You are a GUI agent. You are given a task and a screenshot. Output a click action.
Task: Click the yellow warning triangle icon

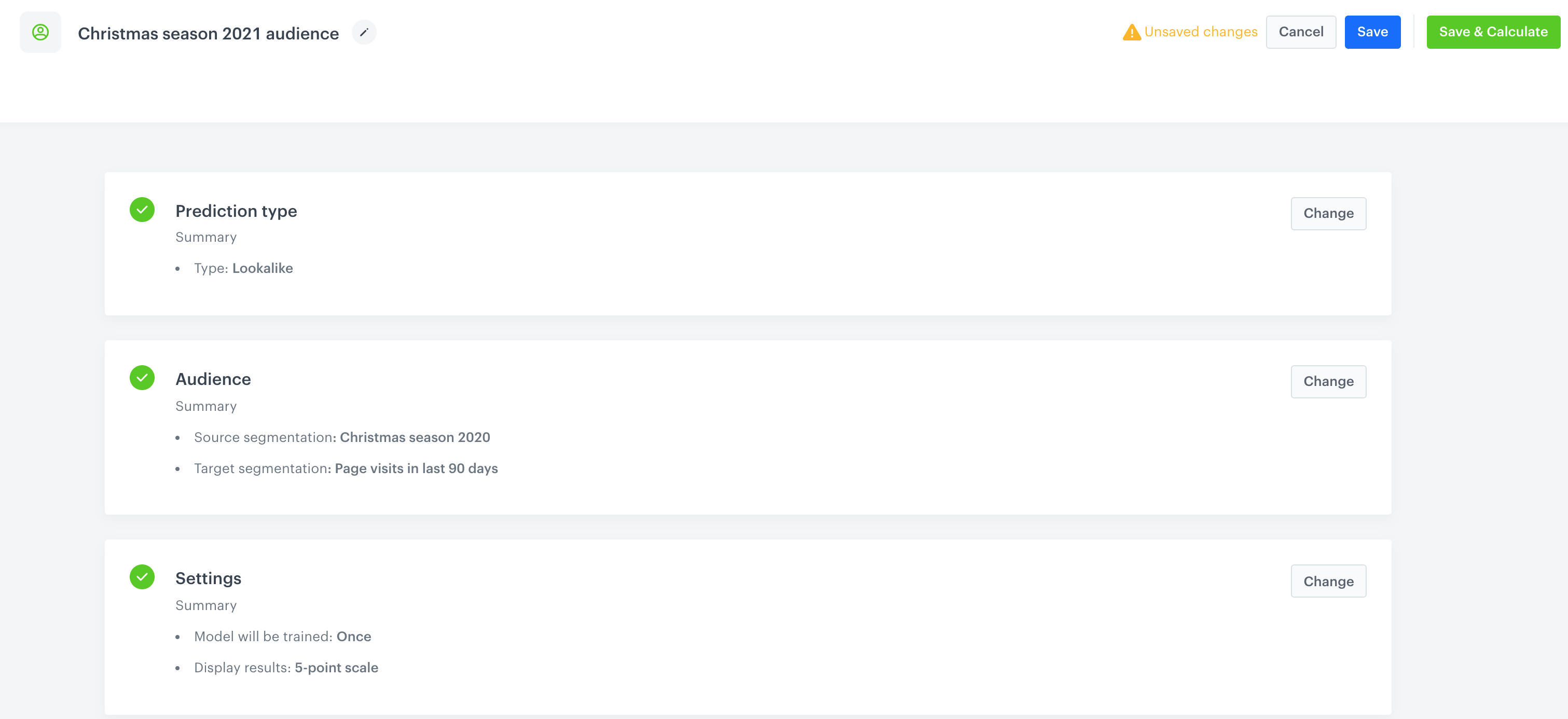(1131, 31)
